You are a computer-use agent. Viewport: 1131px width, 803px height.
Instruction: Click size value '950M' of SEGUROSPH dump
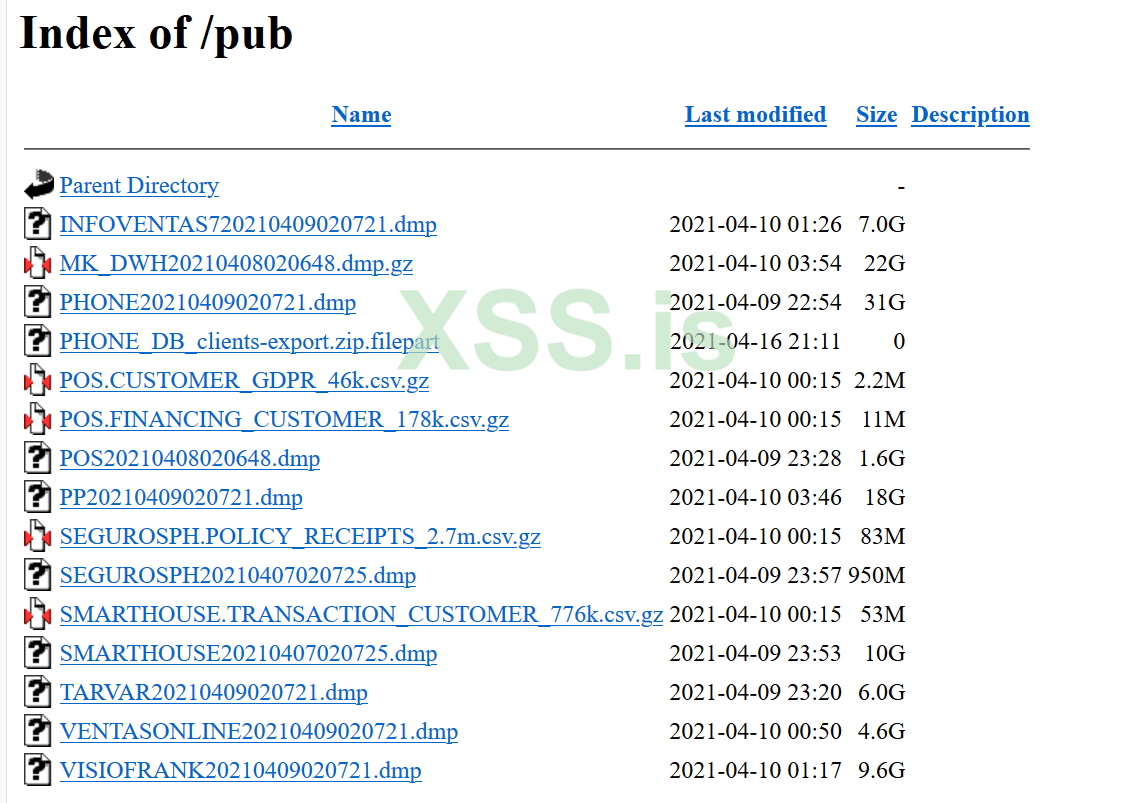pyautogui.click(x=876, y=575)
